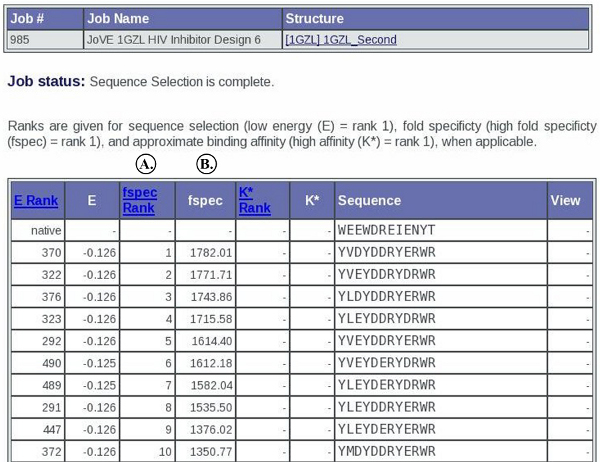Click the native row label
Screen dimensions: 600x462
point(46,230)
